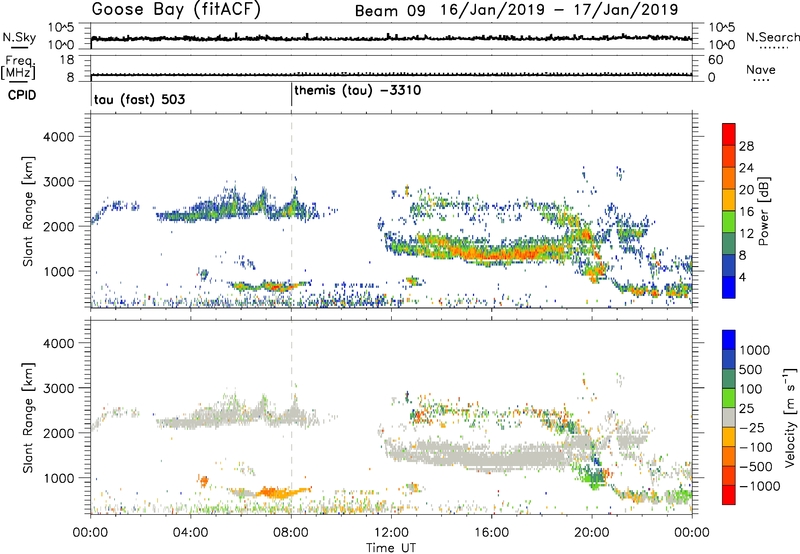Viewport: 800px width, 554px height.
Task: Click the 'N.Search' legend label
Action: [773, 37]
